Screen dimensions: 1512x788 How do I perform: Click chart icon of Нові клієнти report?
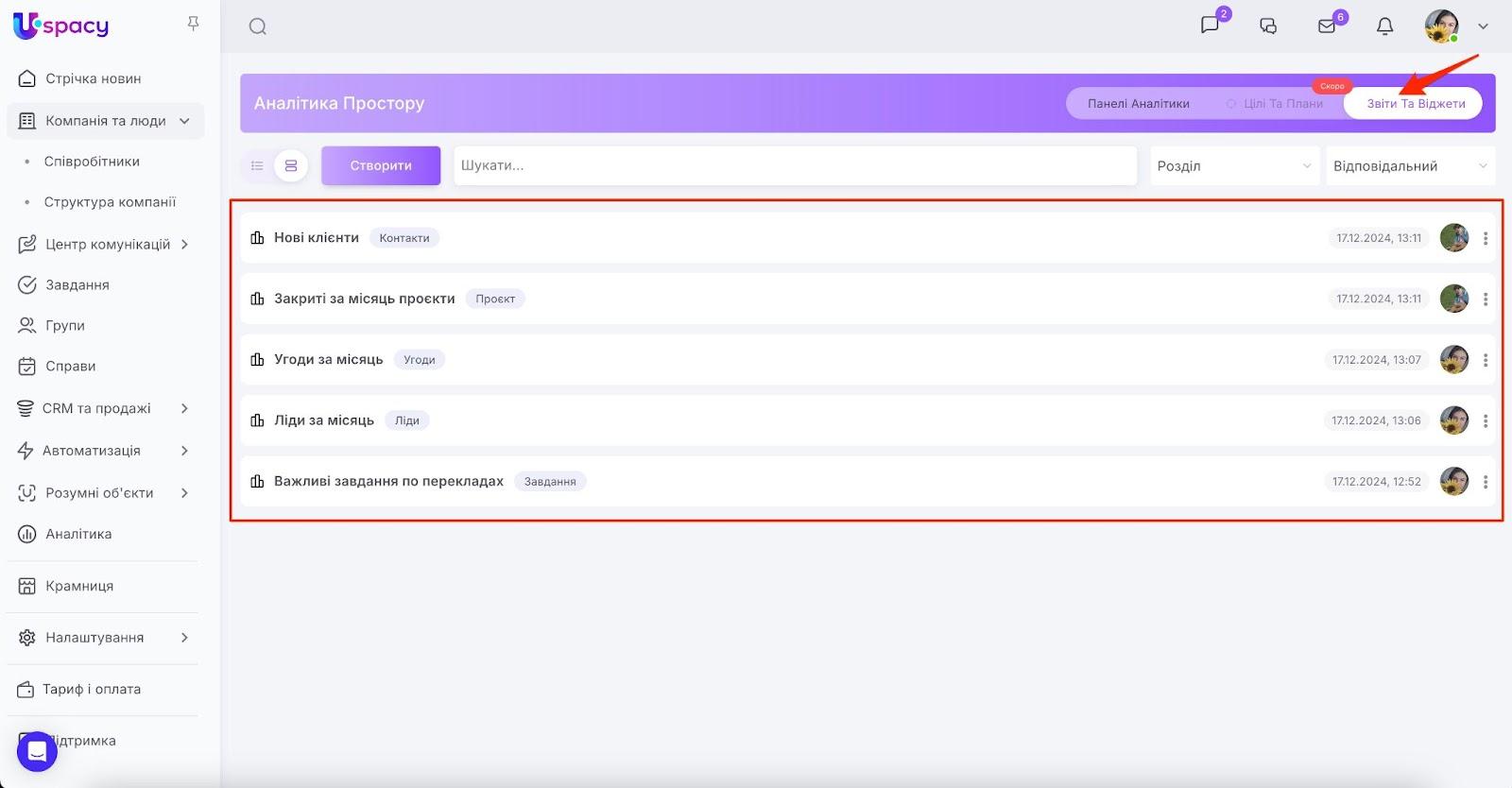click(257, 237)
